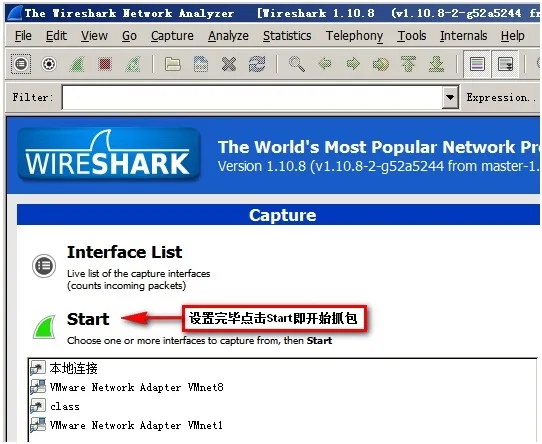Viewport: 542px width, 444px height.
Task: Reload the capture file icon
Action: tap(257, 64)
